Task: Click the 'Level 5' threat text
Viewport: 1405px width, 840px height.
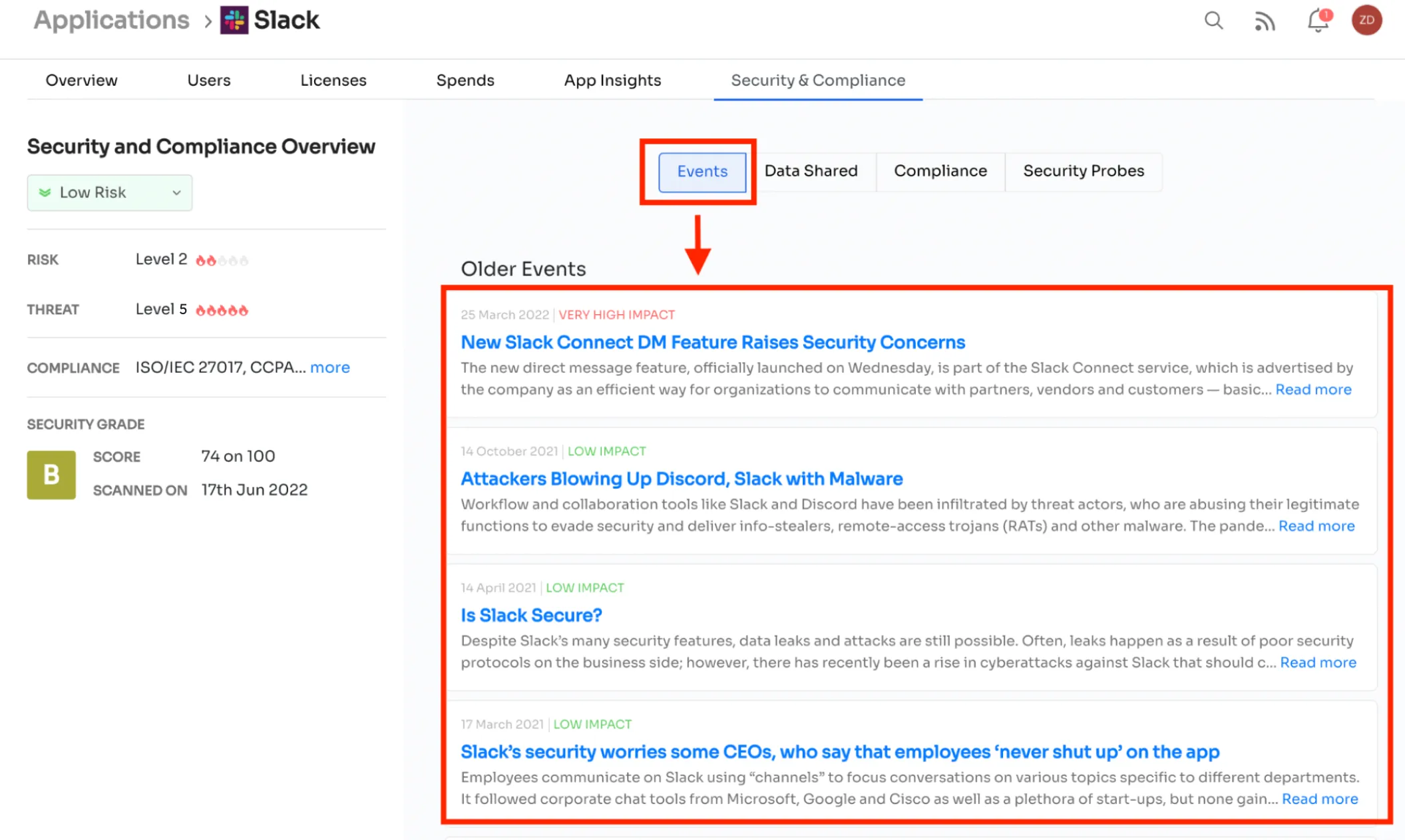Action: coord(161,310)
